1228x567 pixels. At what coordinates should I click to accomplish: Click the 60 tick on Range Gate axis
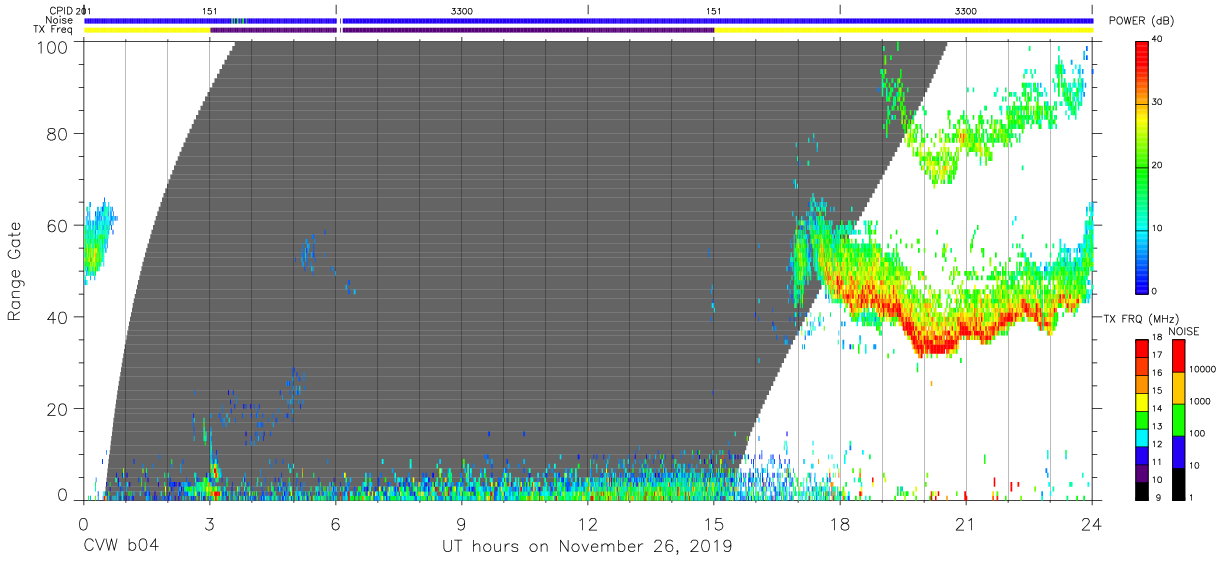tap(58, 226)
